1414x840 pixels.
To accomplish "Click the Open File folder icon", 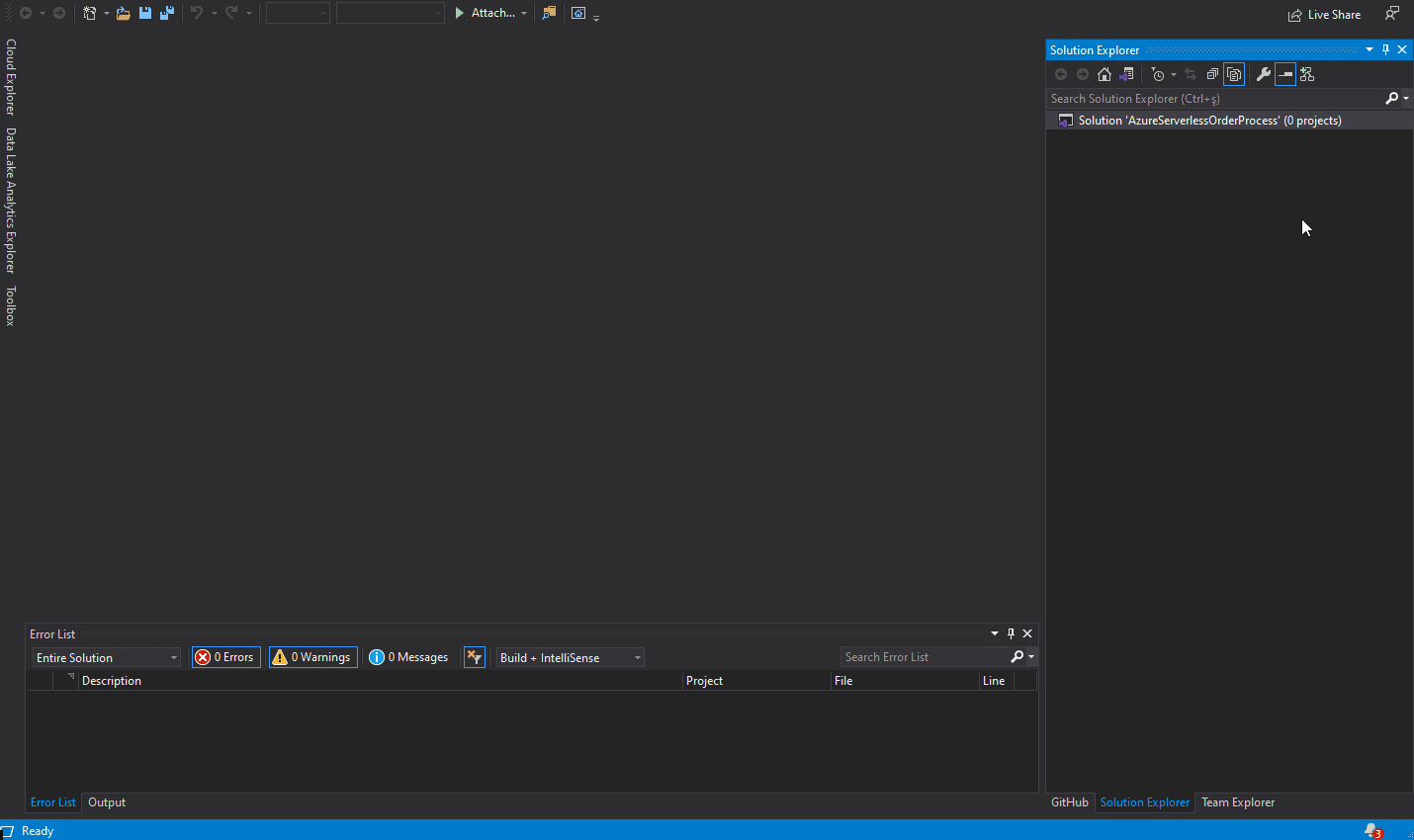I will [124, 13].
